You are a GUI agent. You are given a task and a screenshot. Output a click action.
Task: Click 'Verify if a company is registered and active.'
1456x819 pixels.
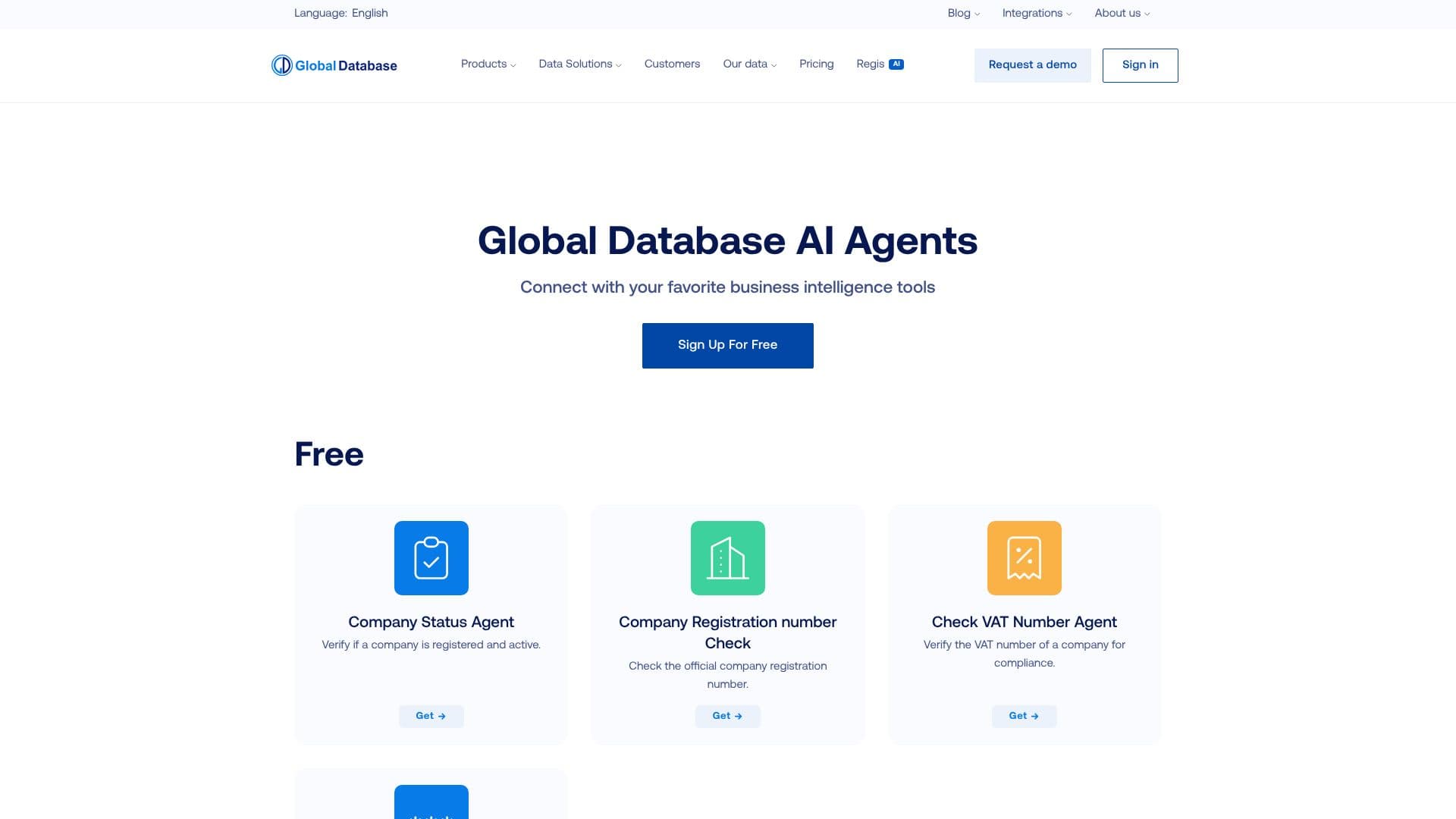431,645
